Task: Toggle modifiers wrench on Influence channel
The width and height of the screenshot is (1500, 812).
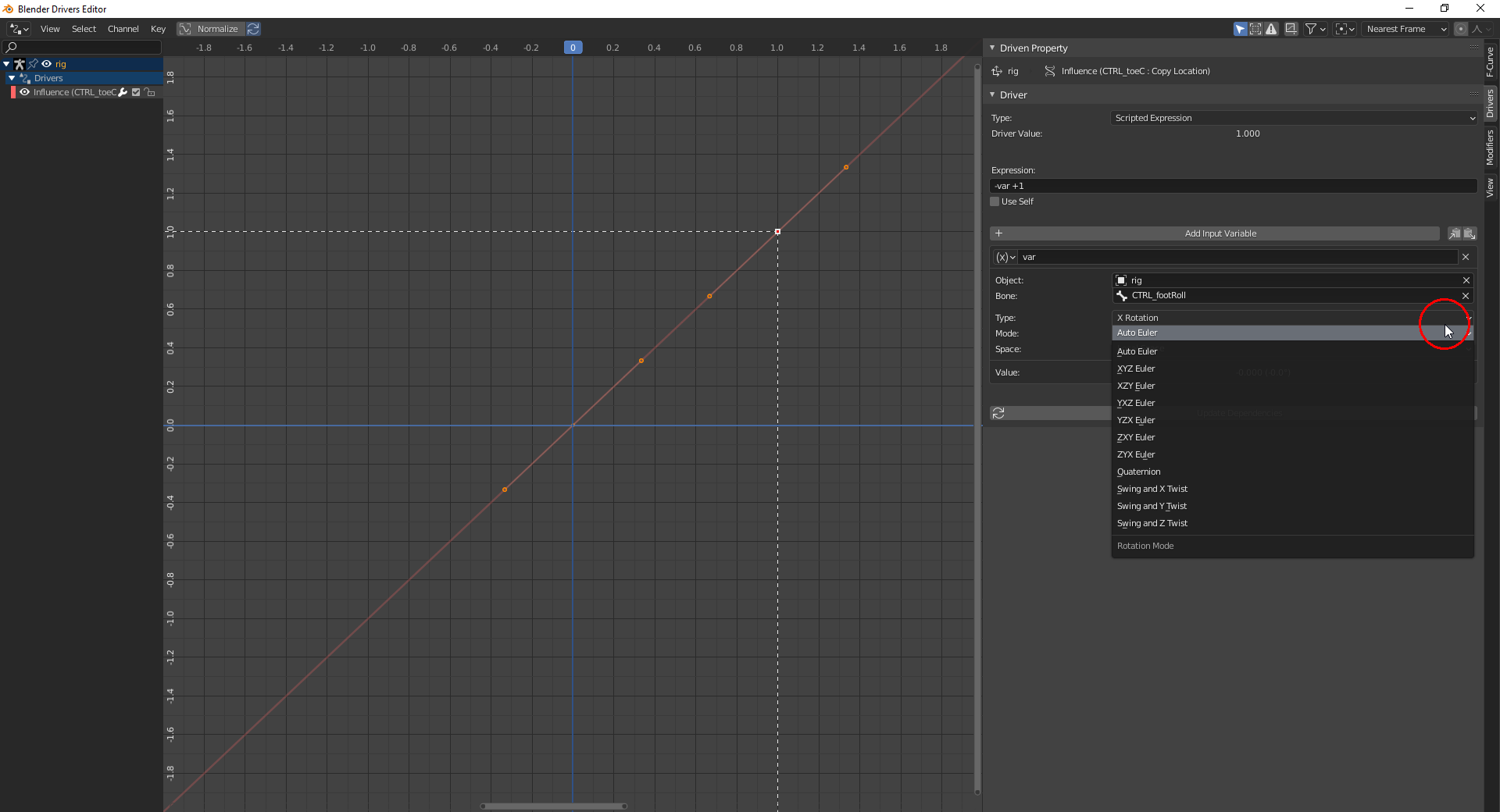Action: [x=123, y=92]
